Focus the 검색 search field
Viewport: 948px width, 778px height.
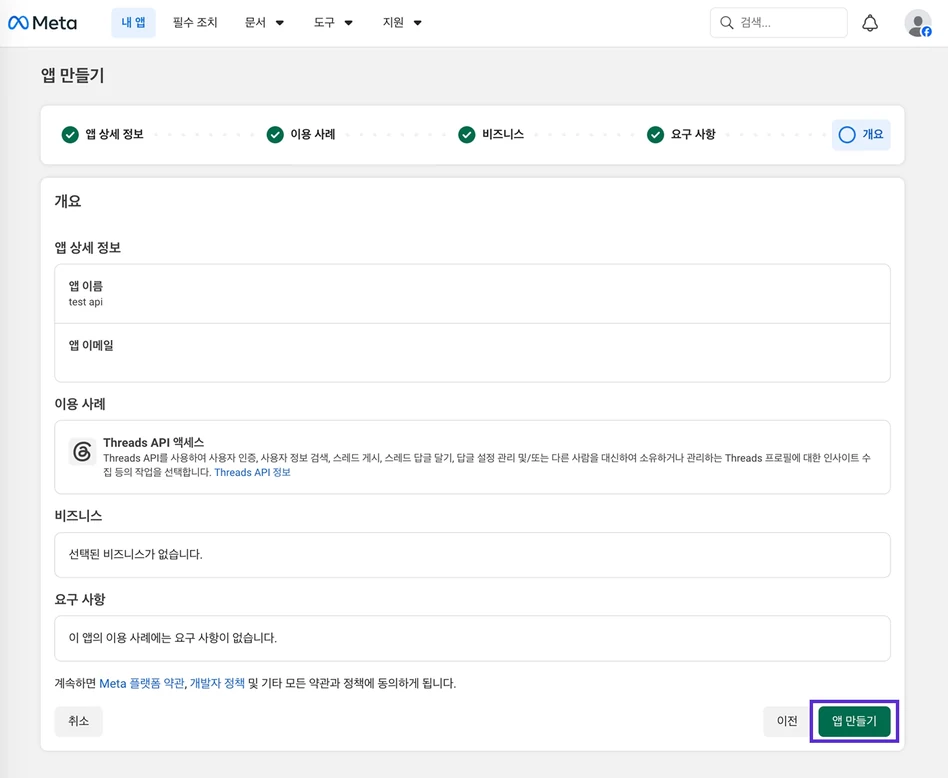click(778, 23)
